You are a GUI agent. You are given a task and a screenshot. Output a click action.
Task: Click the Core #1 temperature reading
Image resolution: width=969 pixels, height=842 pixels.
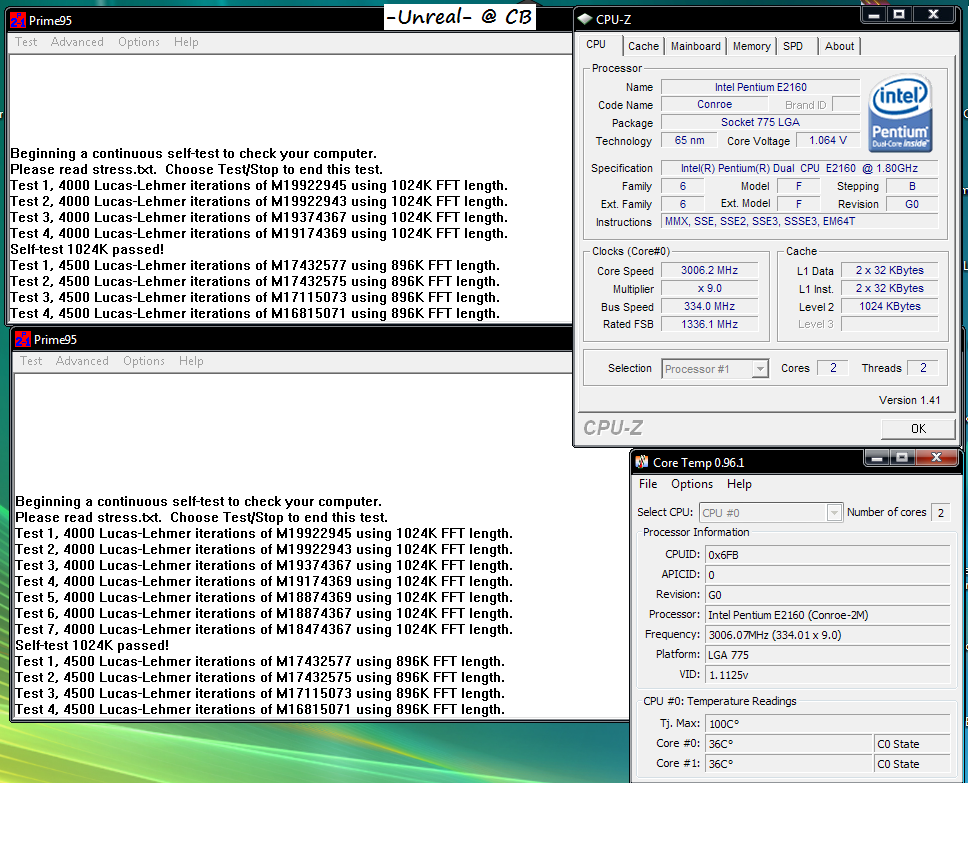(788, 764)
